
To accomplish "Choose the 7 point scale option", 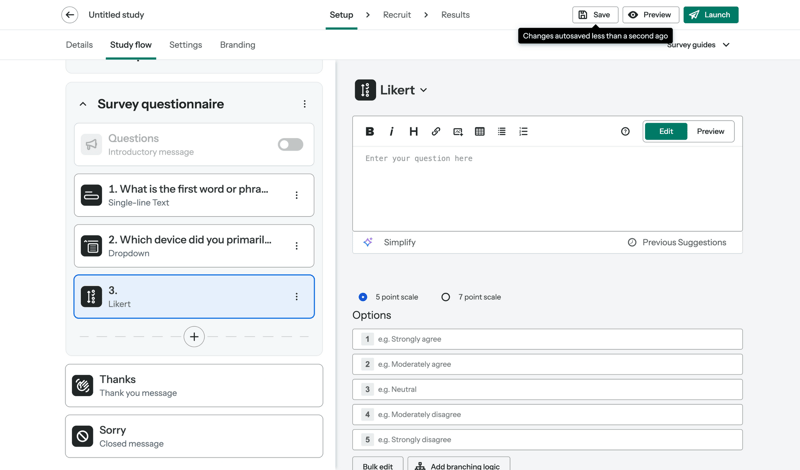I will pyautogui.click(x=446, y=297).
